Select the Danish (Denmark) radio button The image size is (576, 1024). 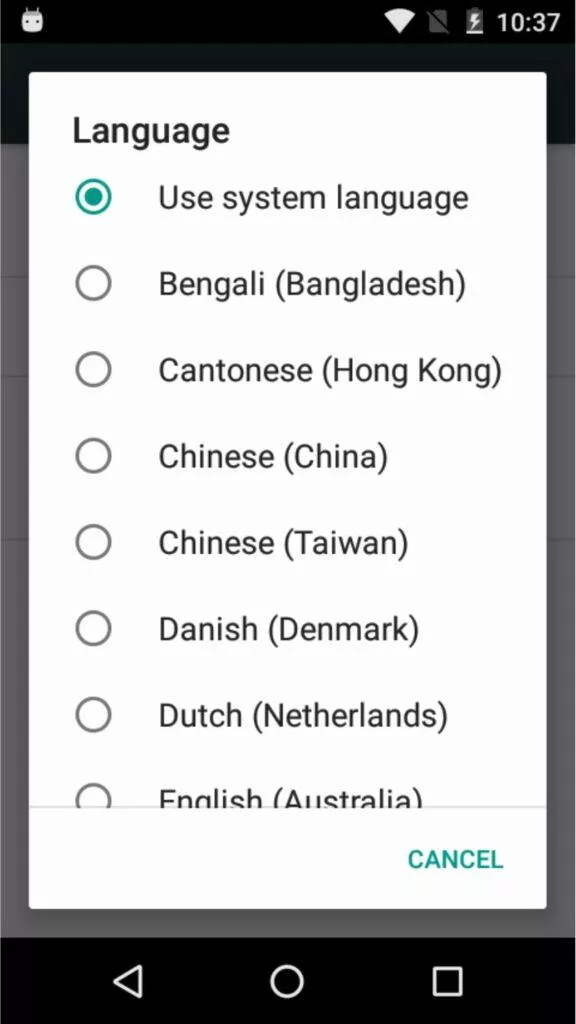pyautogui.click(x=93, y=628)
